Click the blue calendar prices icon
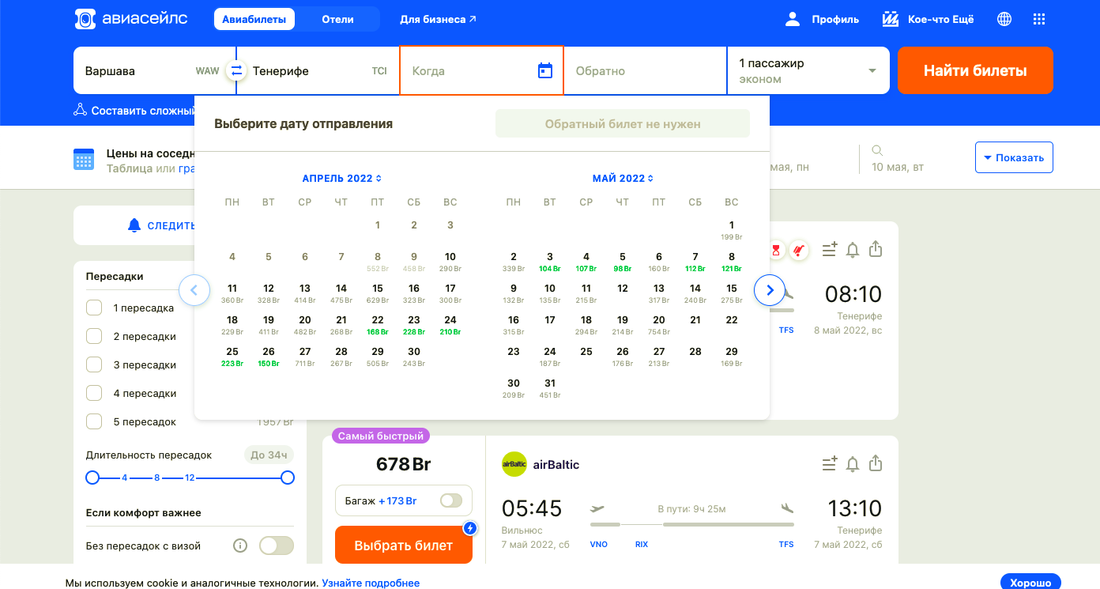The width and height of the screenshot is (1100, 589). point(83,159)
